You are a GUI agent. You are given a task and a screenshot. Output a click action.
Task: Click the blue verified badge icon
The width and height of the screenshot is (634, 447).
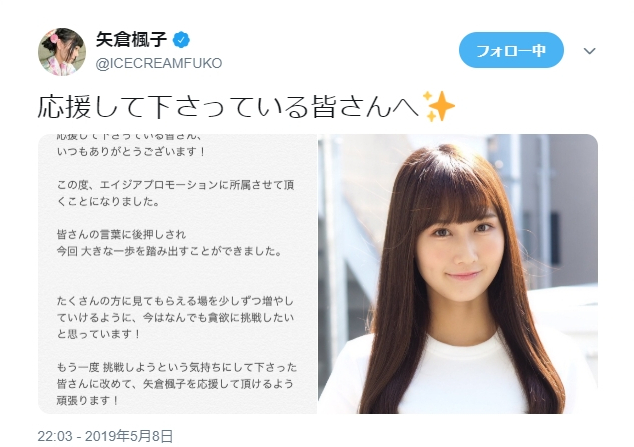pyautogui.click(x=181, y=40)
